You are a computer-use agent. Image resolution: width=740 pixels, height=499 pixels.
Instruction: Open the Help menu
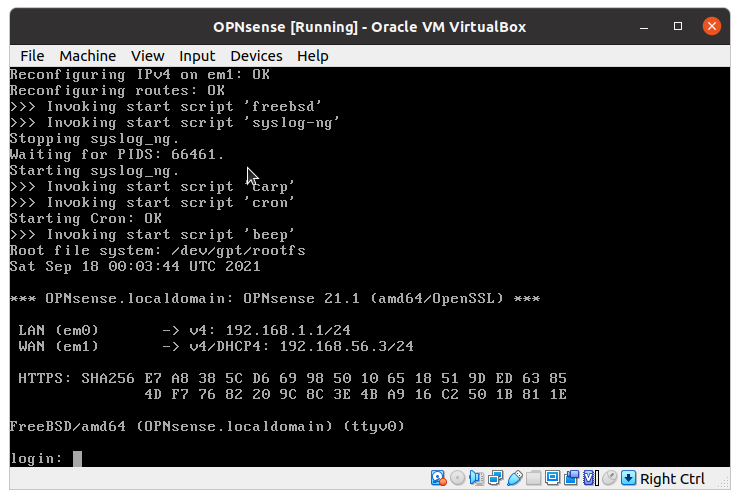pos(312,56)
